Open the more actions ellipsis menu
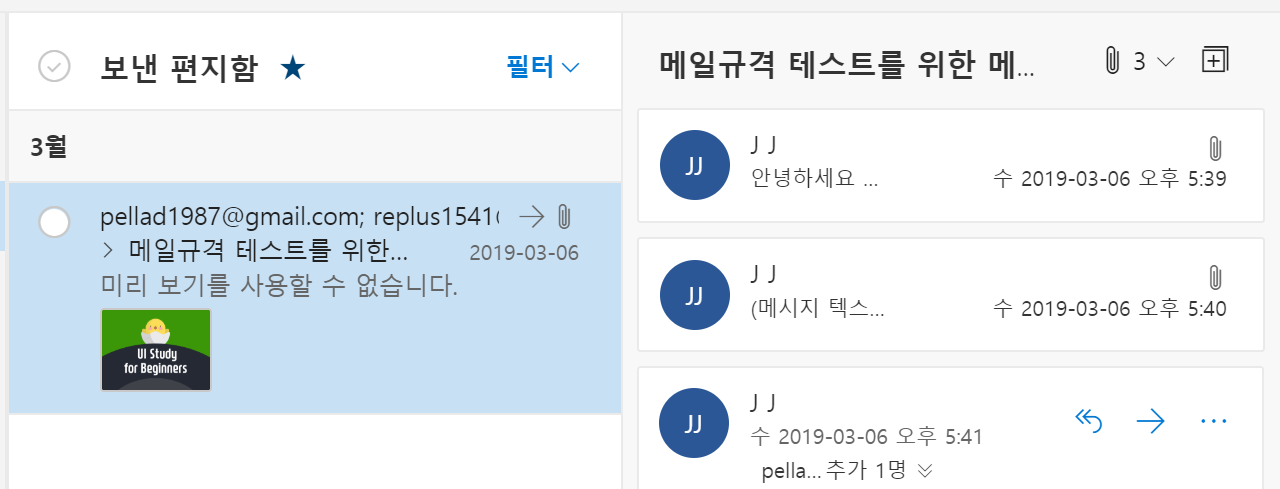The height and width of the screenshot is (489, 1280). point(1213,422)
